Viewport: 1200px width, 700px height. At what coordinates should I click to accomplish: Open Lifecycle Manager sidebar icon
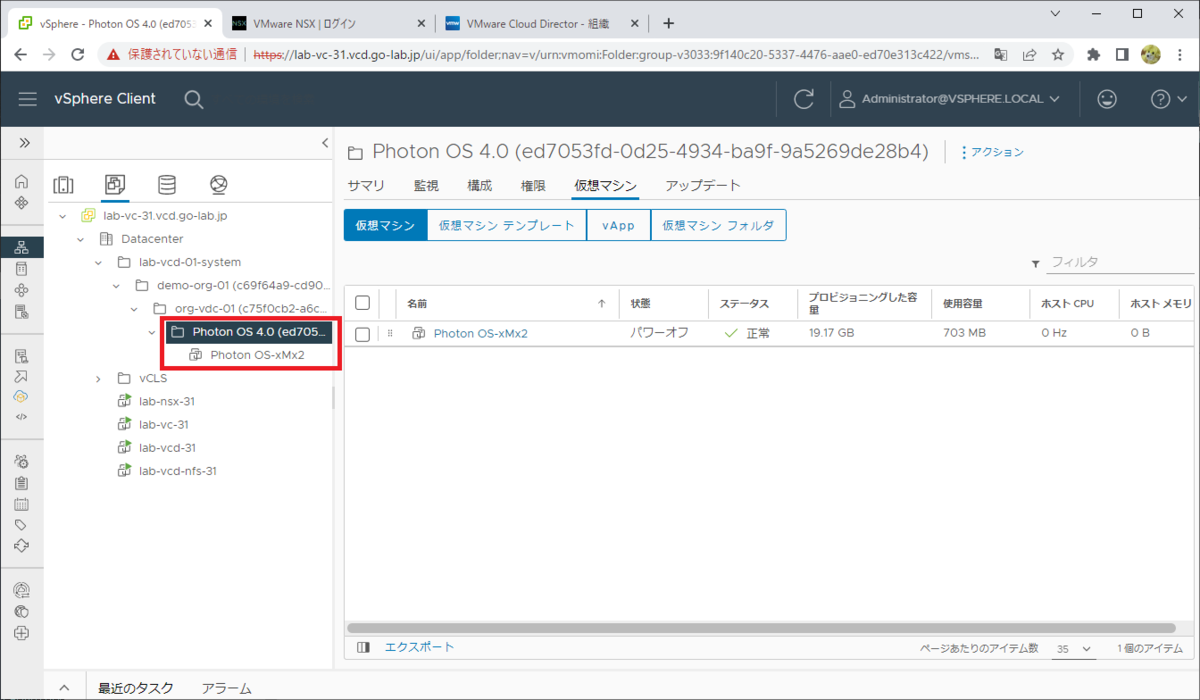(22, 546)
